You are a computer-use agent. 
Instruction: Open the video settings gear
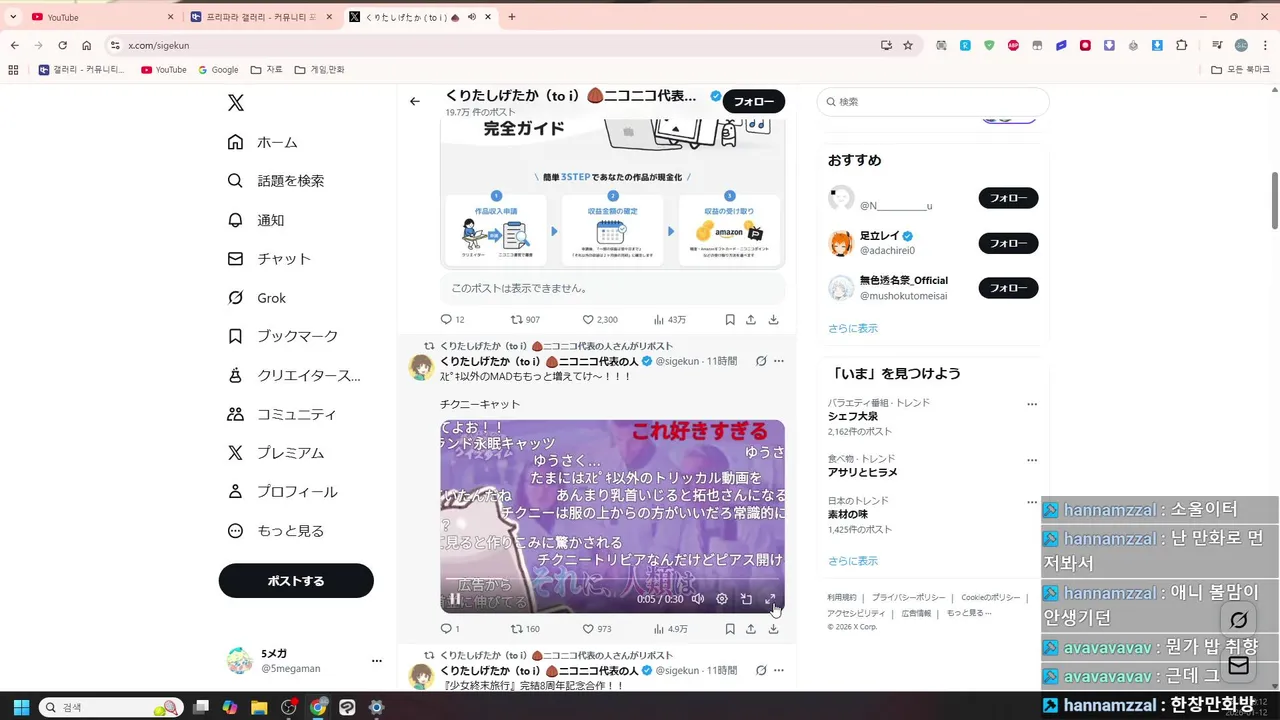tap(722, 599)
